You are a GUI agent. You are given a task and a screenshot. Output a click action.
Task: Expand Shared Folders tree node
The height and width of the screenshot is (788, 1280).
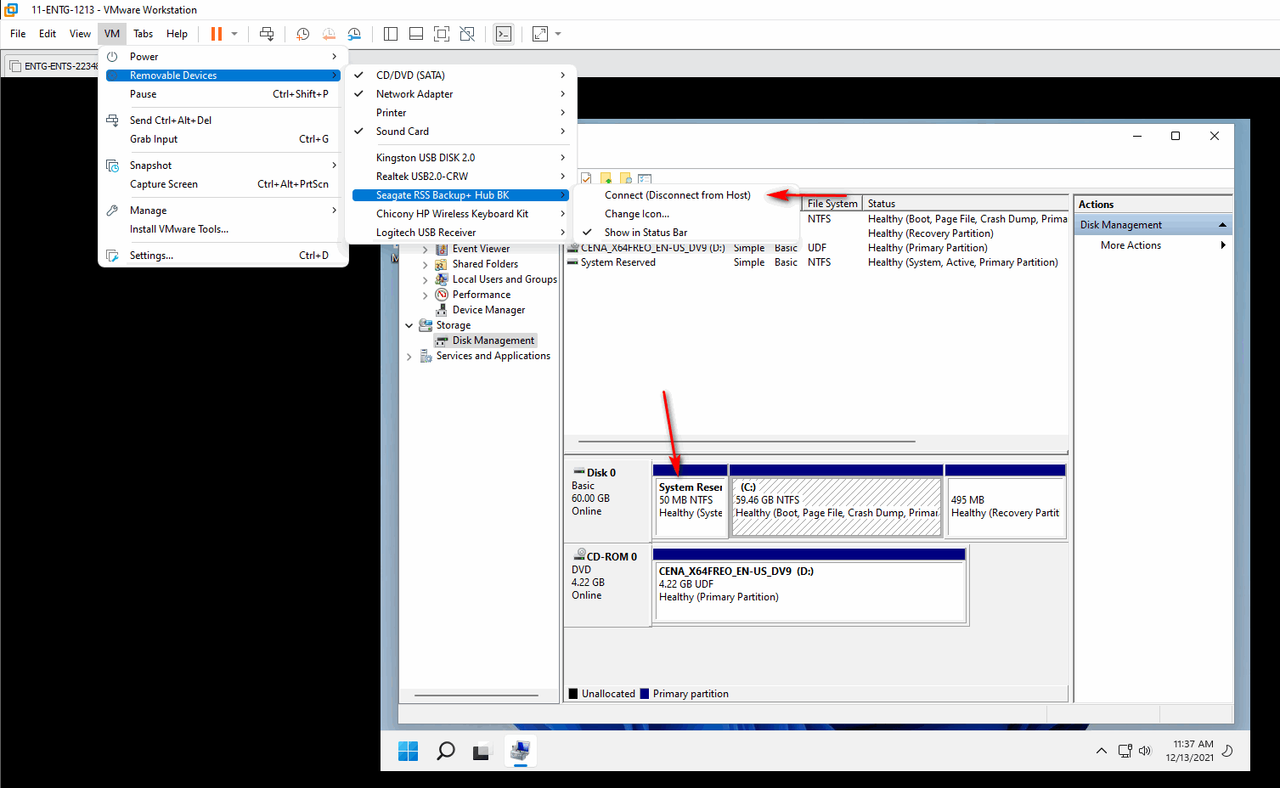[425, 264]
